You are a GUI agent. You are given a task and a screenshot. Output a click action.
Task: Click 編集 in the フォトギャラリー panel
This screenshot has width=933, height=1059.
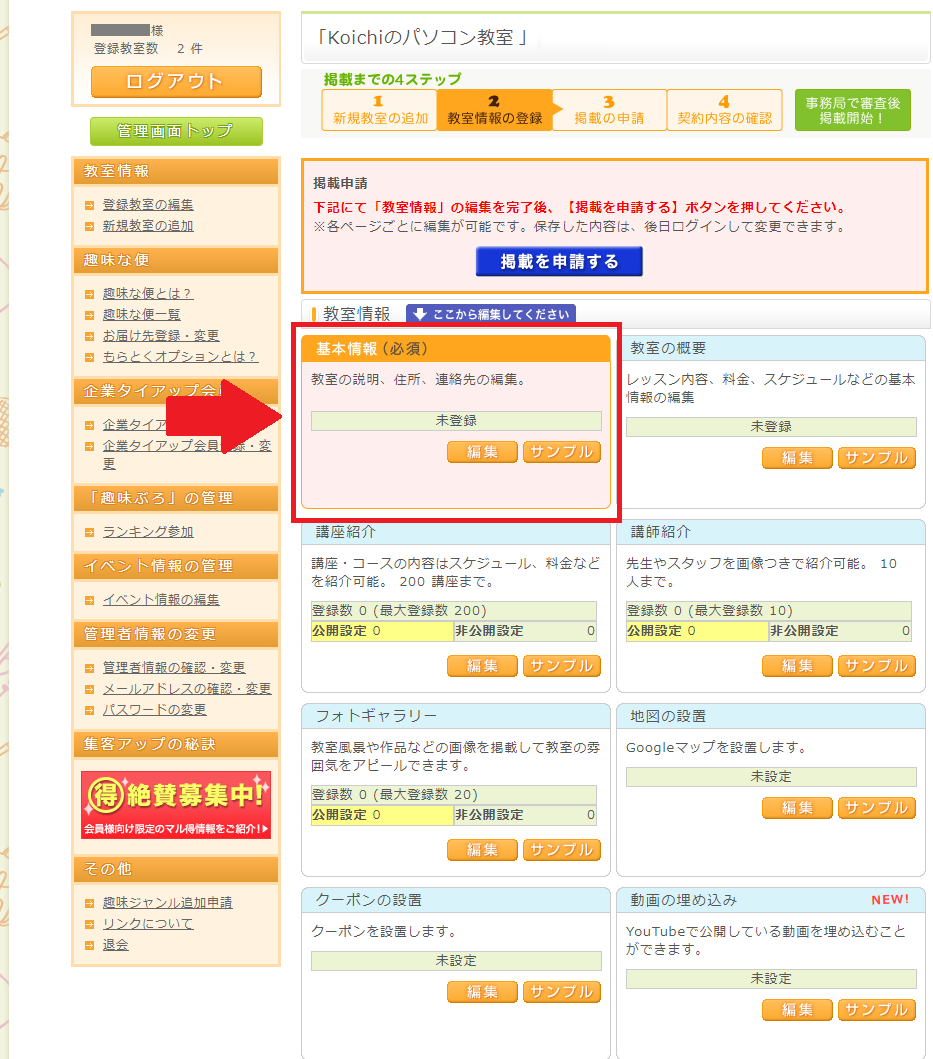(x=482, y=850)
